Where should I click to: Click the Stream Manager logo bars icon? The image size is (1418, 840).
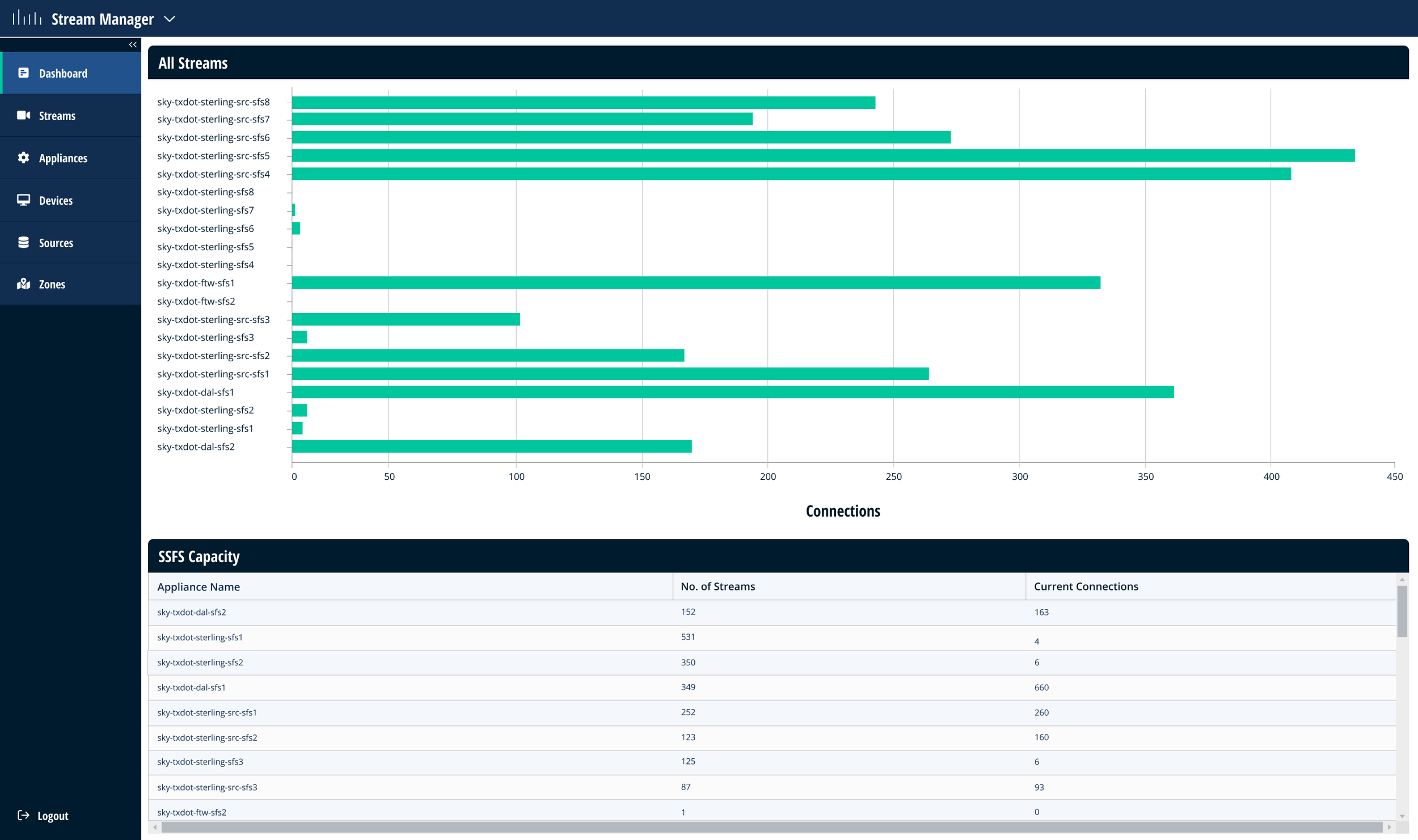(27, 18)
